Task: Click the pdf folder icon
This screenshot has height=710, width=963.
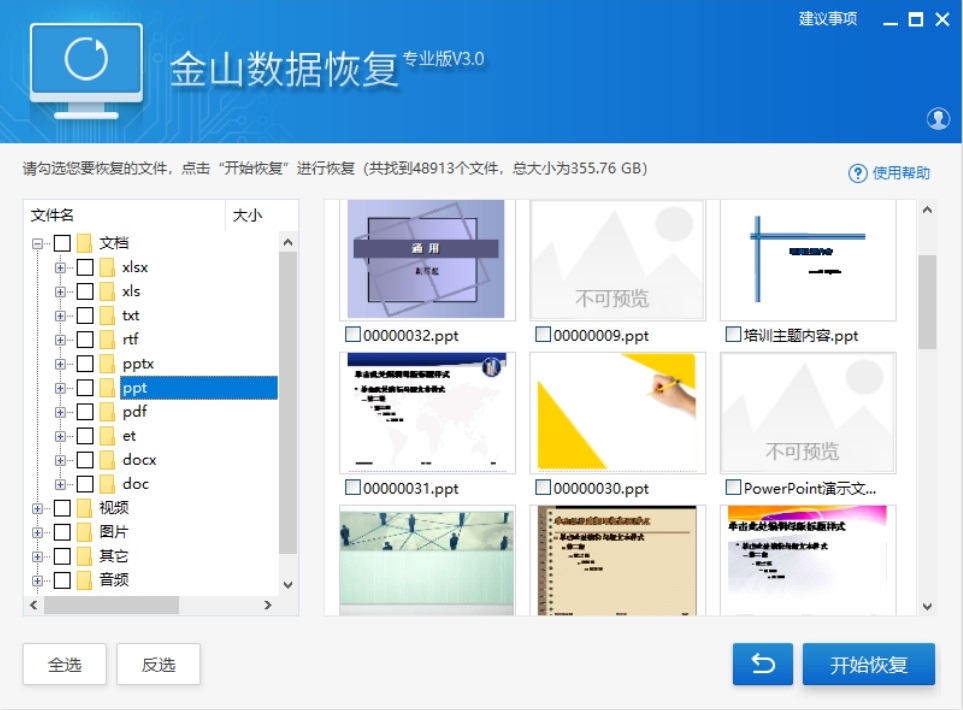Action: (108, 412)
